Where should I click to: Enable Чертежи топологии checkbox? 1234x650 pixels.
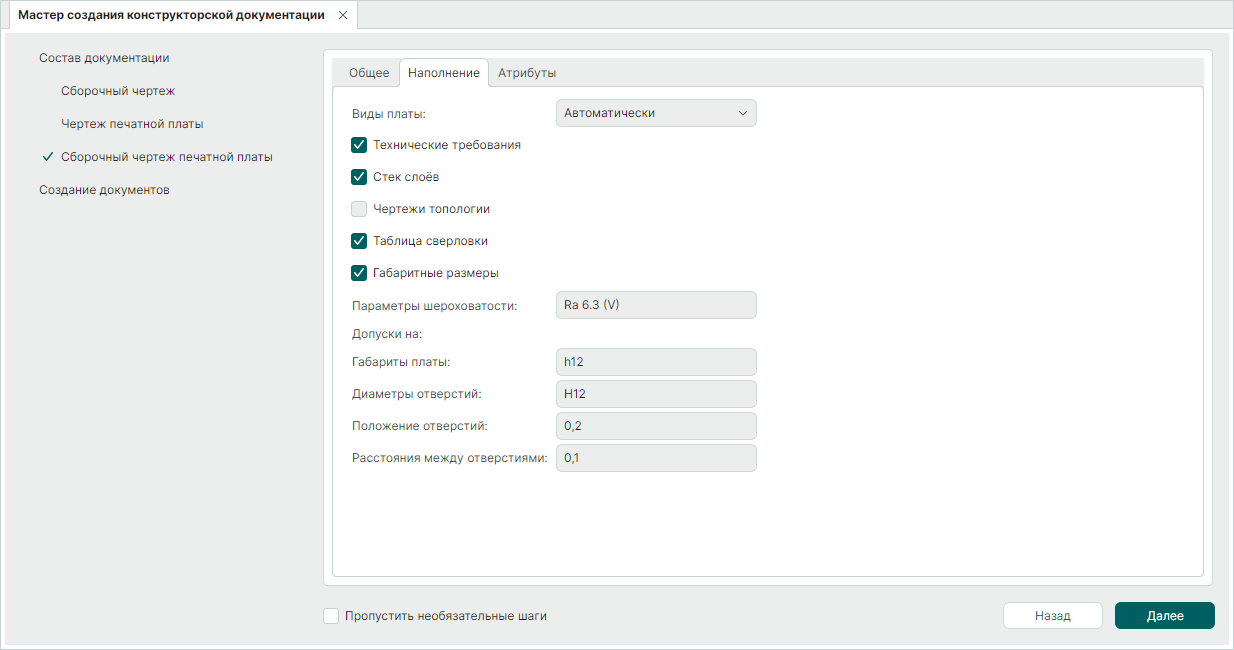(x=359, y=209)
